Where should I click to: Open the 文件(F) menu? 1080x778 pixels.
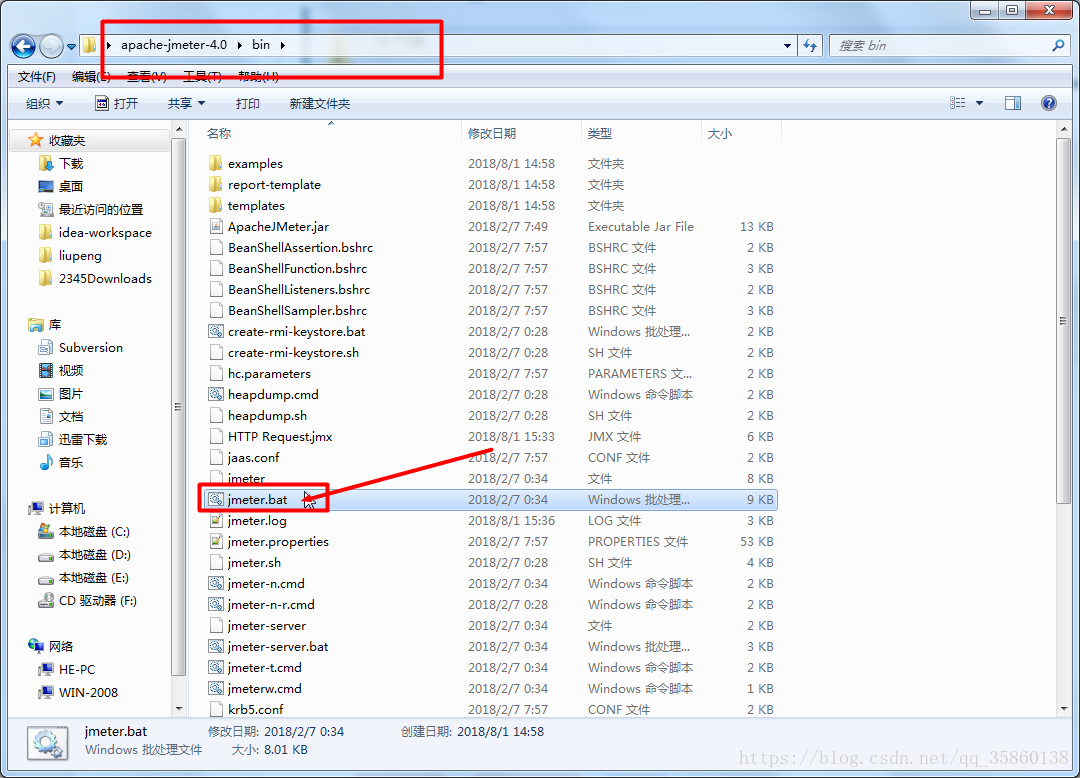point(37,76)
